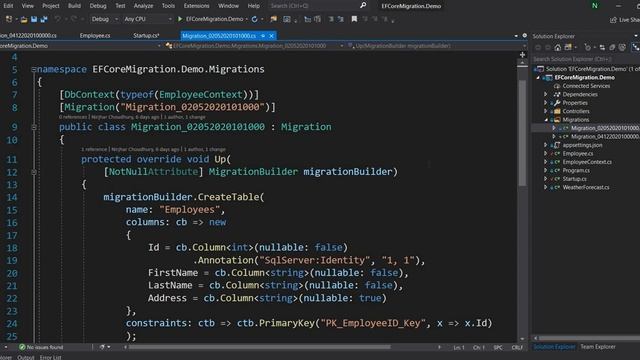This screenshot has height=360, width=640.
Task: Open the Output panel tab
Action: click(26, 358)
